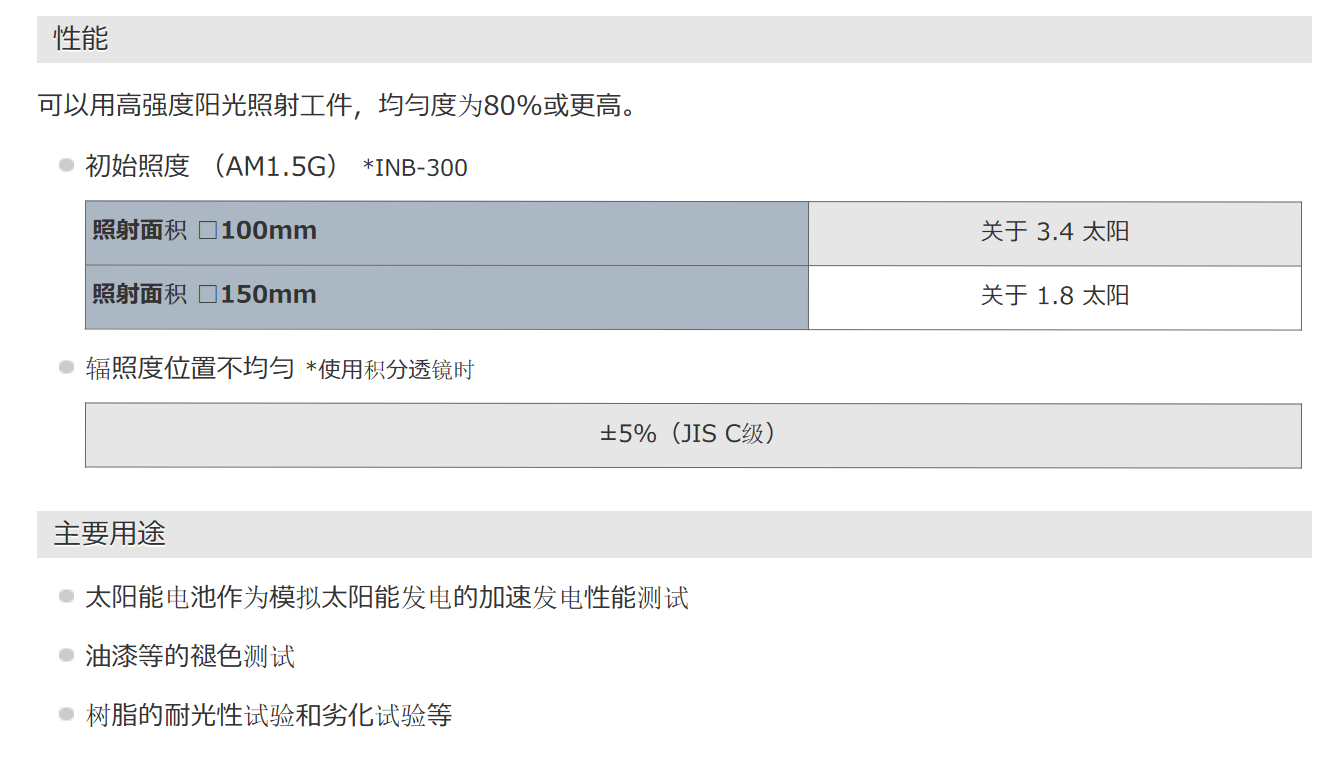Image resolution: width=1336 pixels, height=763 pixels.
Task: Click the 主要用途 section header
Action: coord(674,534)
